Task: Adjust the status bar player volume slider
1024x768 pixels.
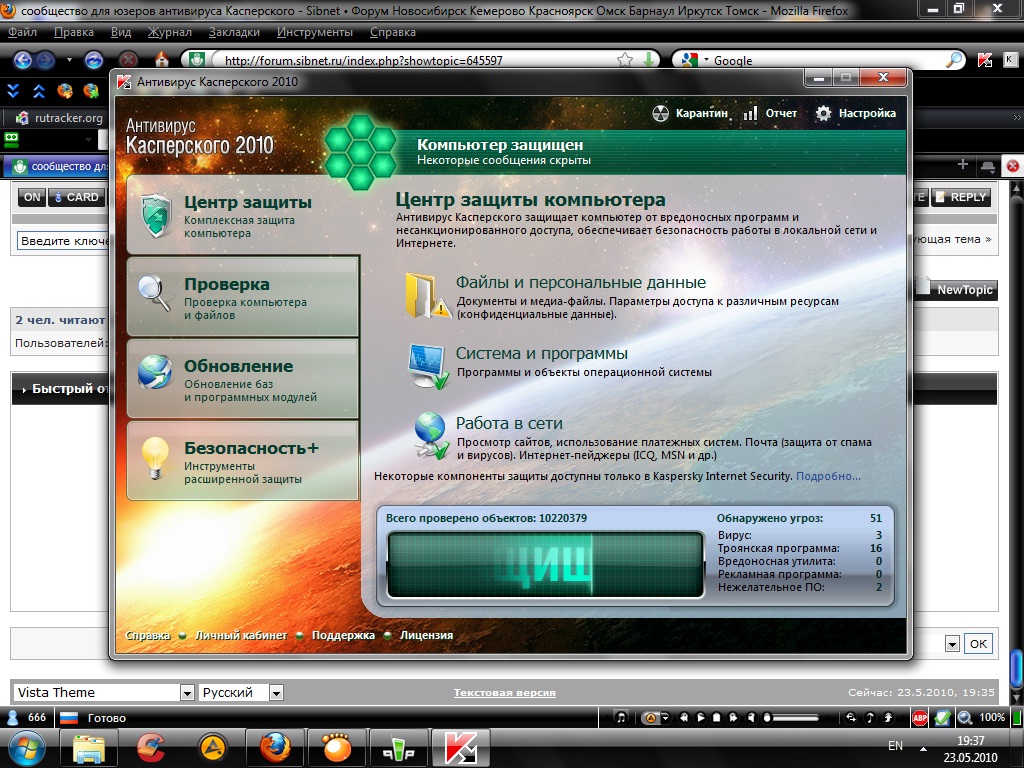Action: click(792, 718)
